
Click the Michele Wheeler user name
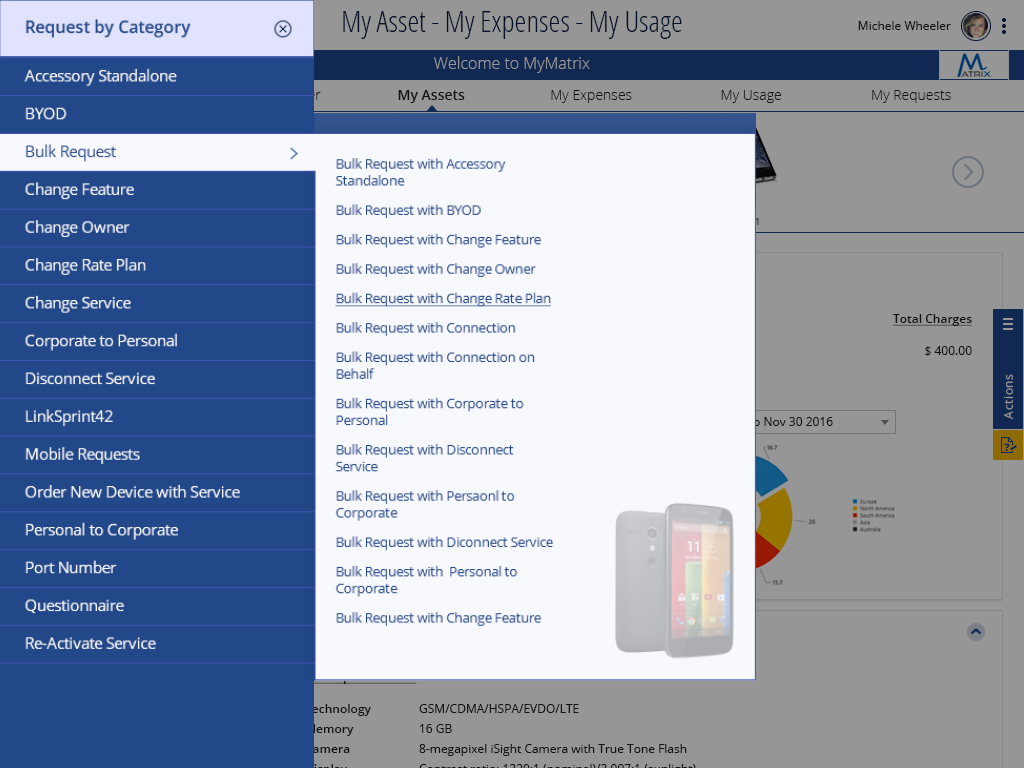tap(904, 26)
